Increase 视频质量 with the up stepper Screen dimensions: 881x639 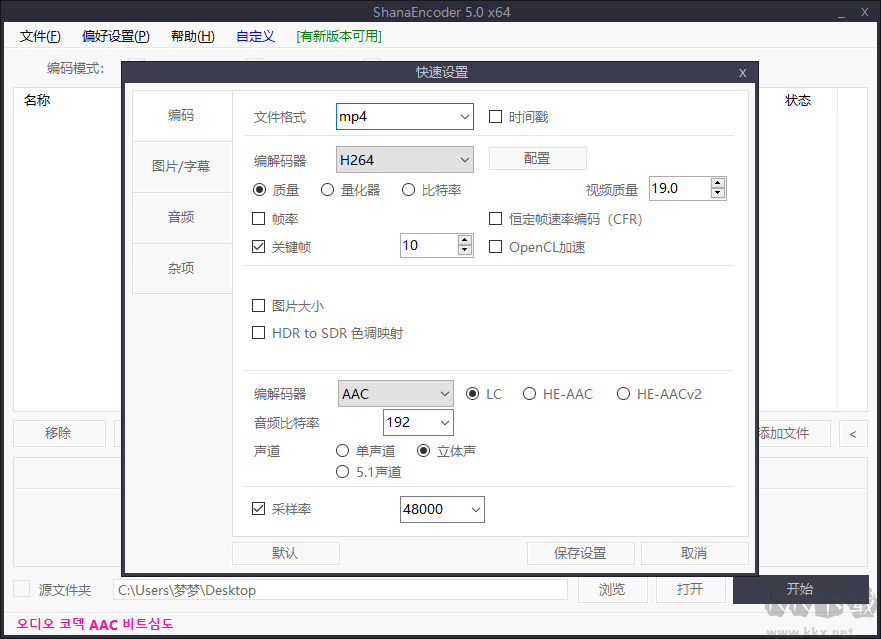[717, 183]
